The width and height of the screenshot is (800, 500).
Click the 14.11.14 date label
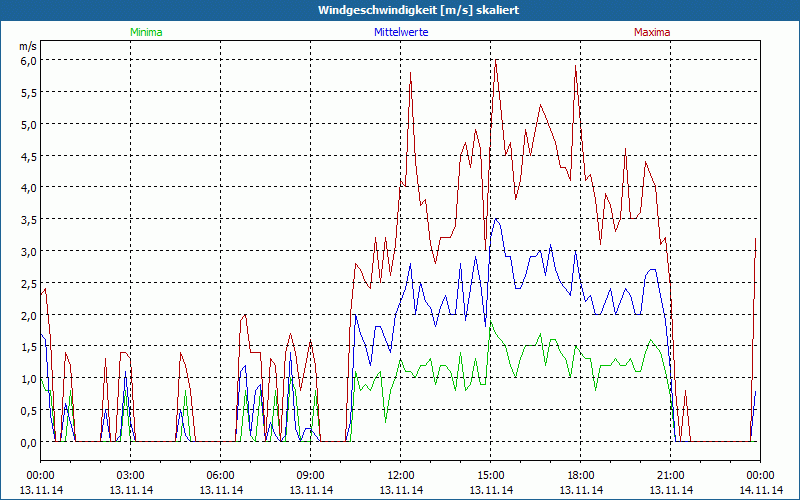click(760, 490)
